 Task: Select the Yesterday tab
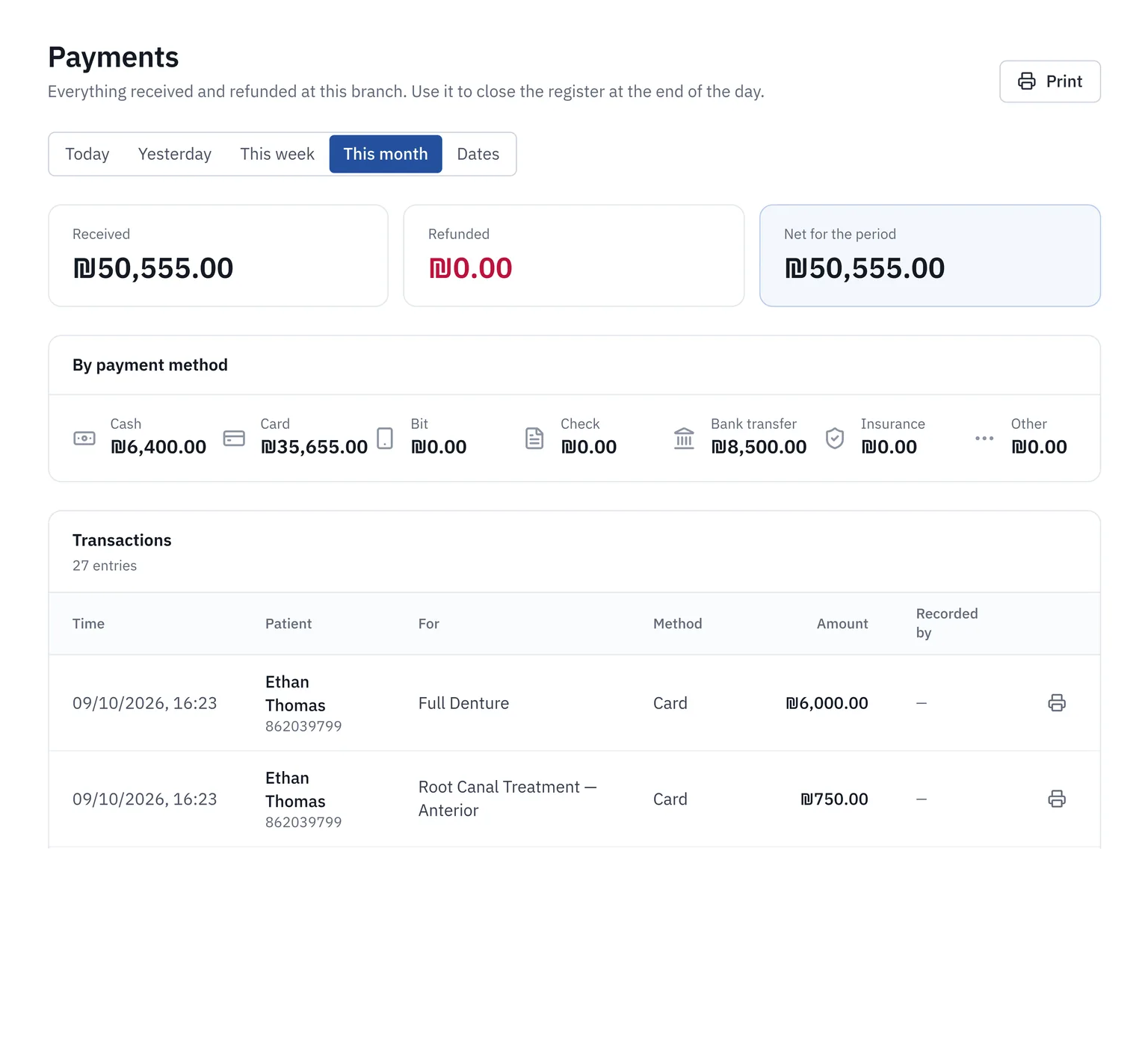click(175, 154)
